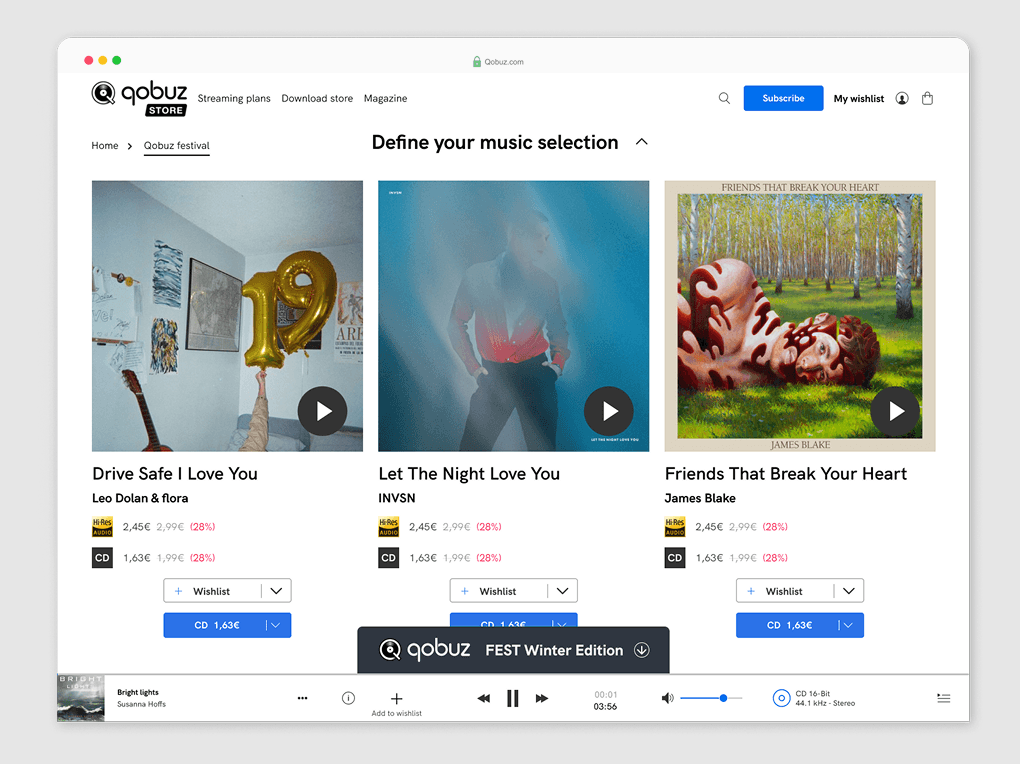Adjust the player volume slider
The height and width of the screenshot is (764, 1020).
(x=711, y=698)
